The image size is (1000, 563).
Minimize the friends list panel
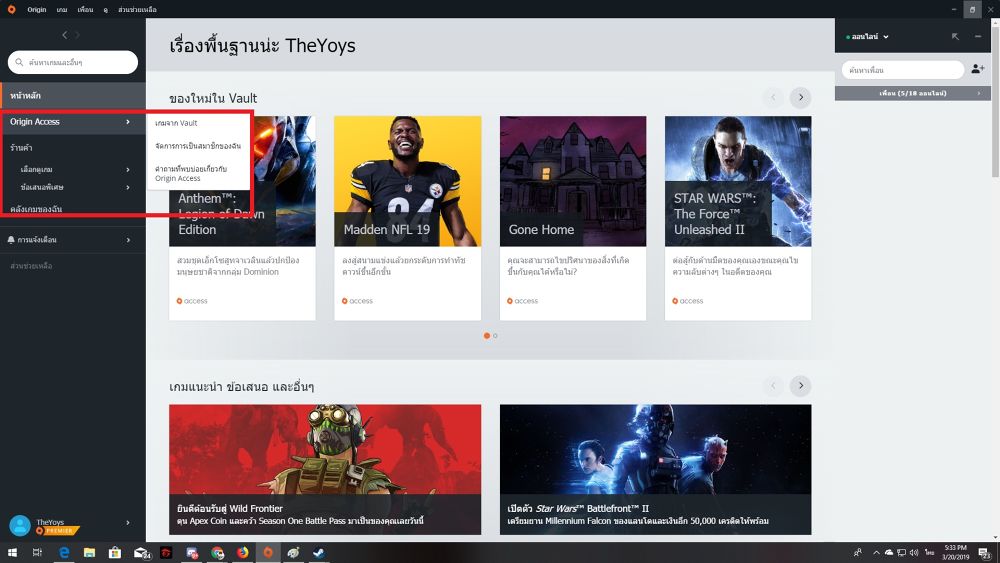click(x=978, y=37)
